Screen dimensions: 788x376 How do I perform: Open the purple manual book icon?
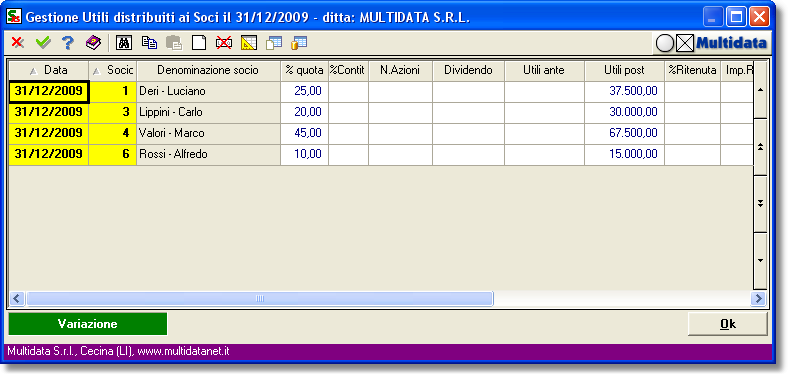click(93, 43)
